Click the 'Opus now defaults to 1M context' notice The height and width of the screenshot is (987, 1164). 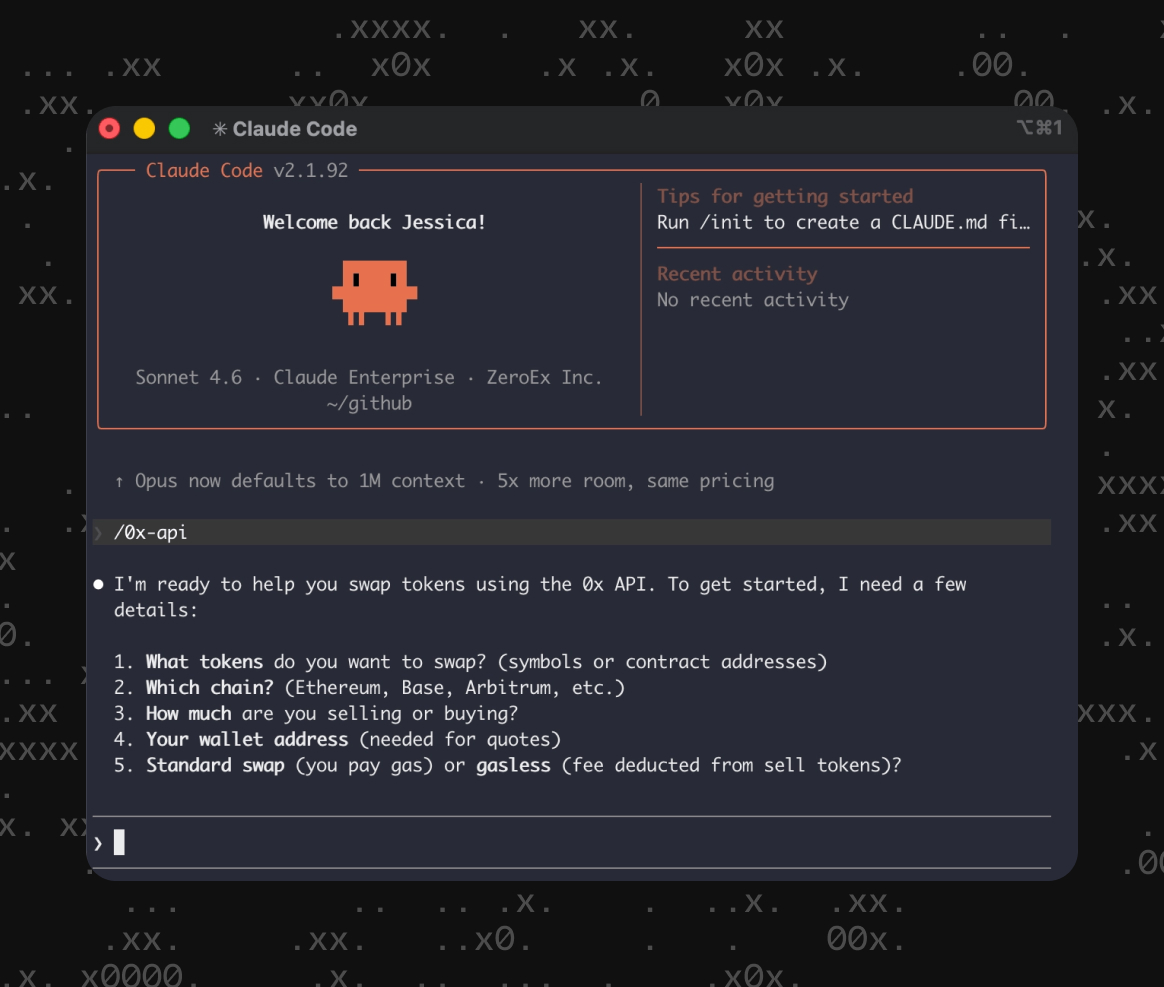coord(454,481)
